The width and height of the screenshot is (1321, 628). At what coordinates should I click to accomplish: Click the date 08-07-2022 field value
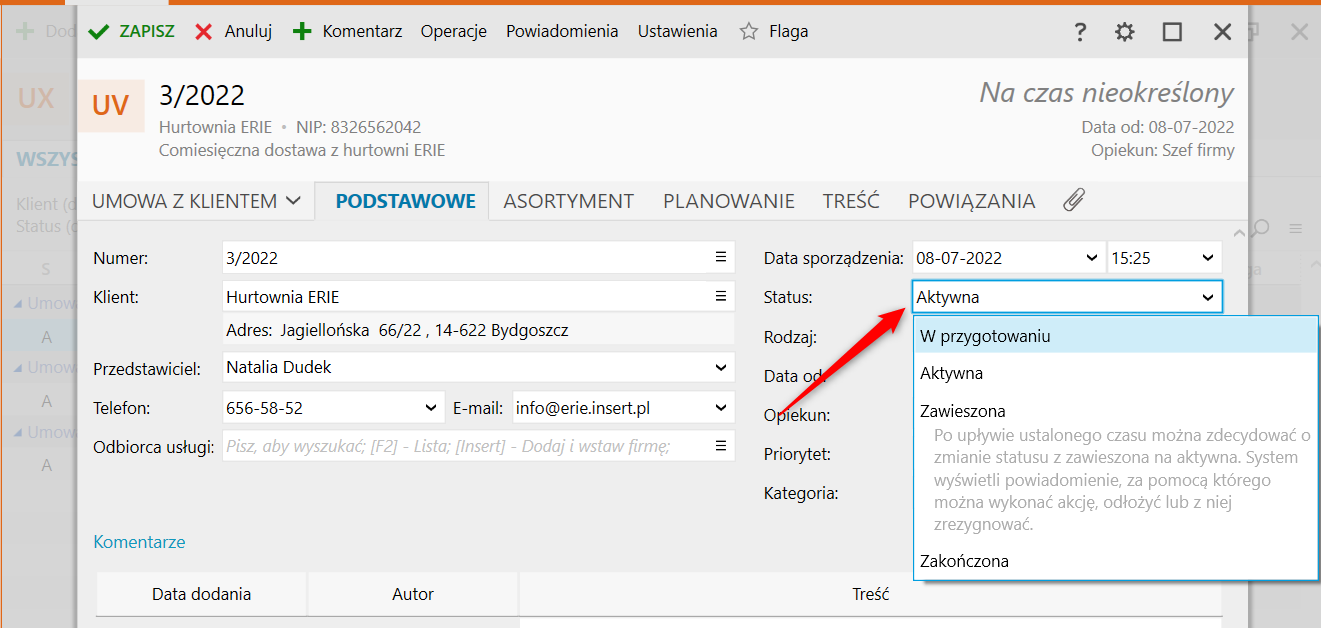(959, 258)
